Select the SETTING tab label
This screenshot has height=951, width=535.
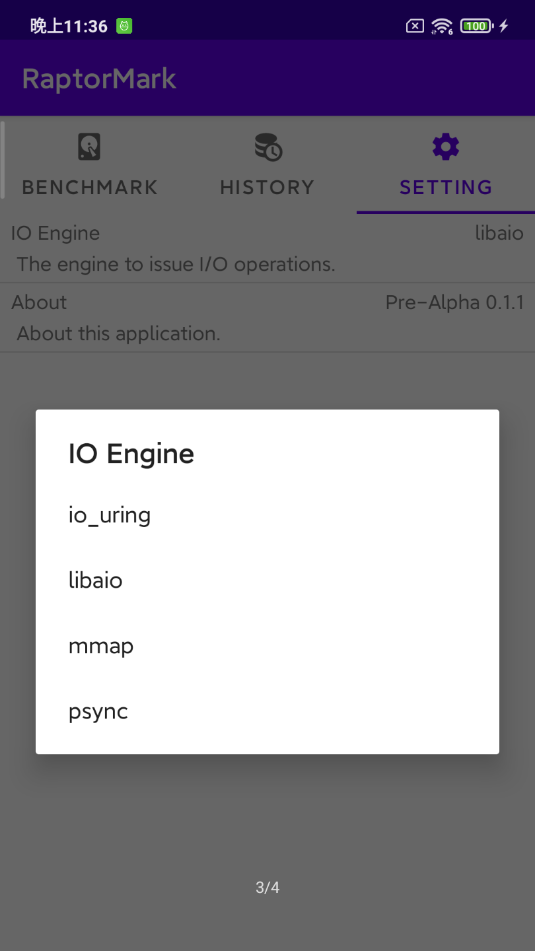coord(446,187)
